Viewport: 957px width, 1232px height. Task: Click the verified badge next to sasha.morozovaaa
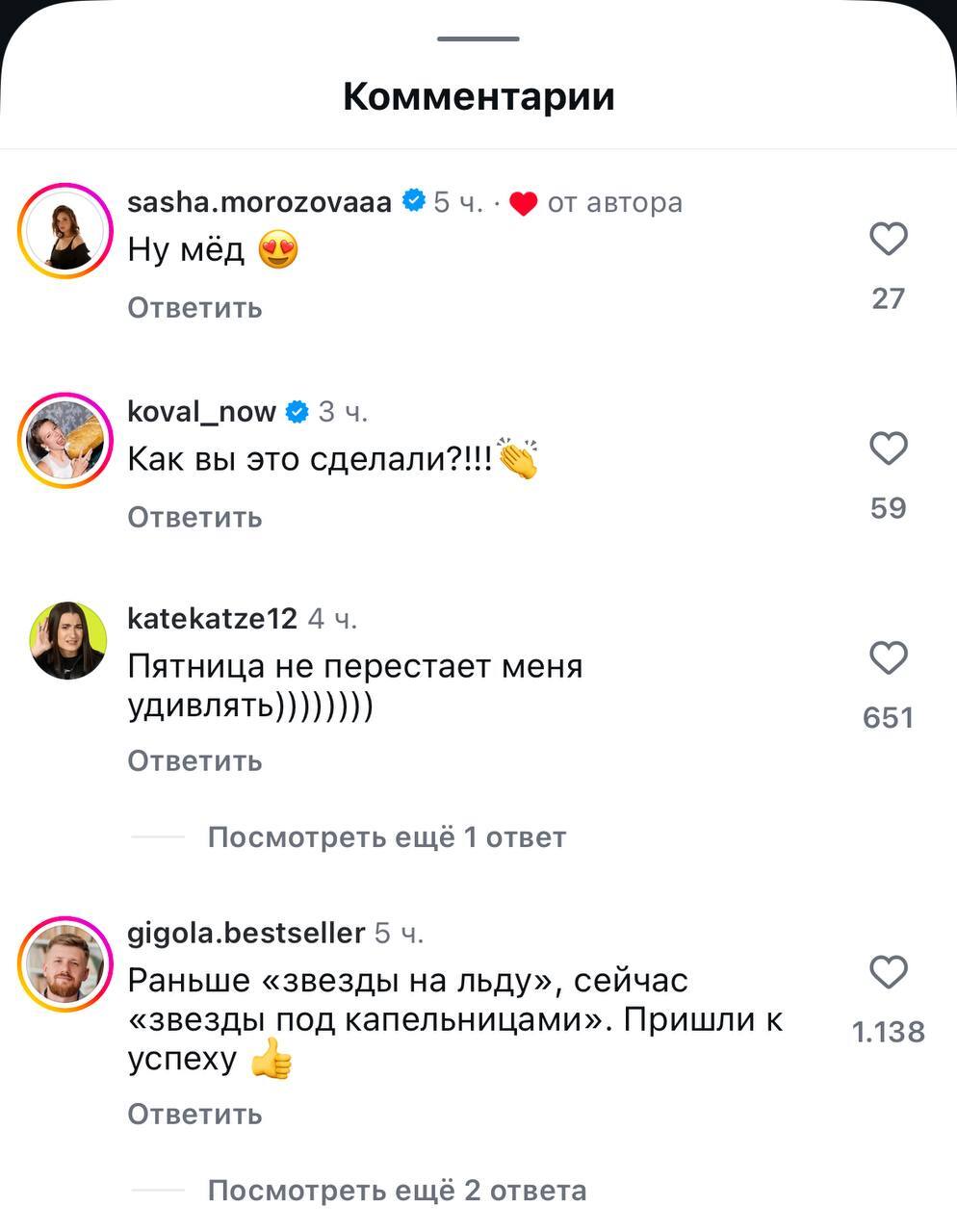[x=414, y=201]
